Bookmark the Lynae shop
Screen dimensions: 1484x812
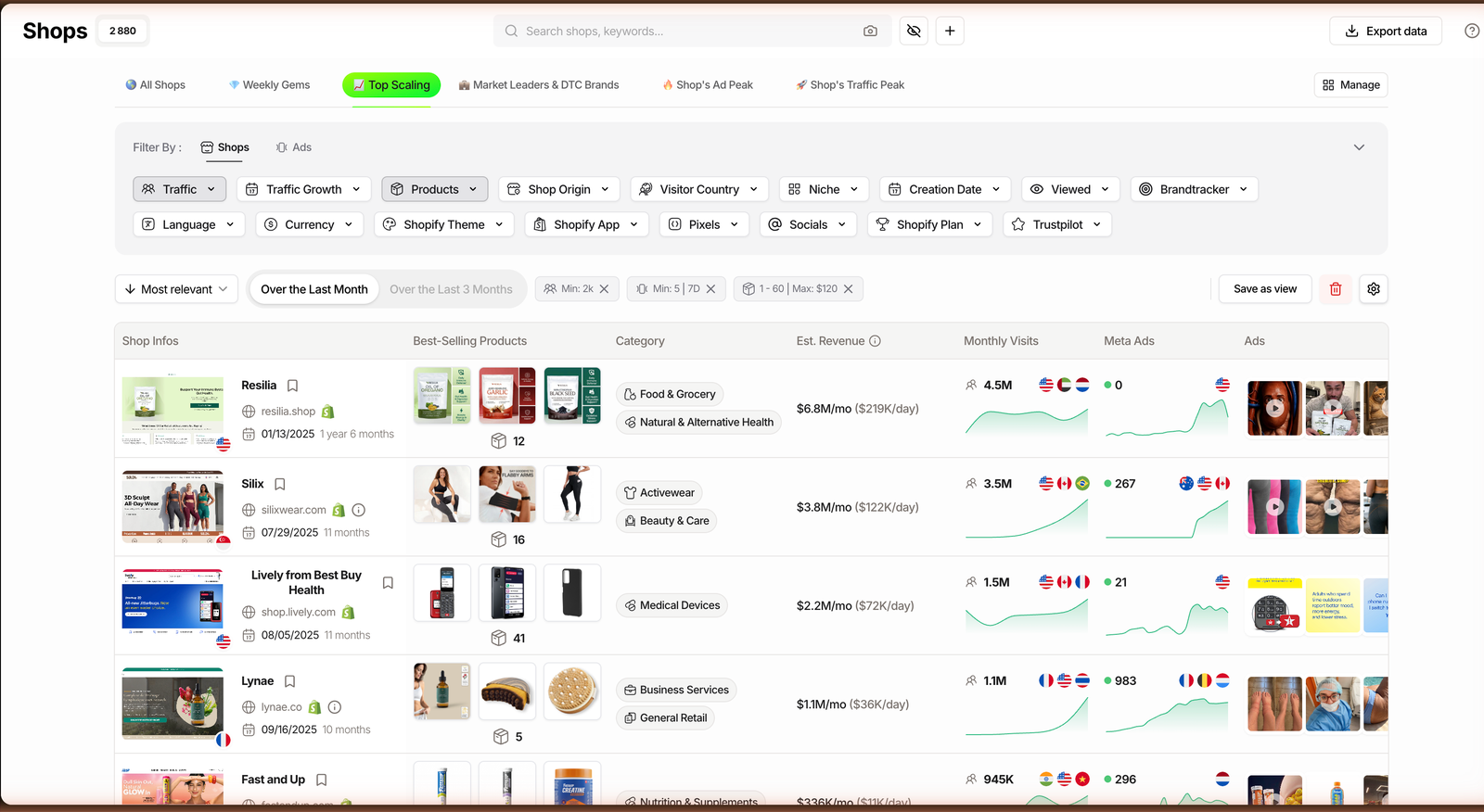pyautogui.click(x=289, y=681)
